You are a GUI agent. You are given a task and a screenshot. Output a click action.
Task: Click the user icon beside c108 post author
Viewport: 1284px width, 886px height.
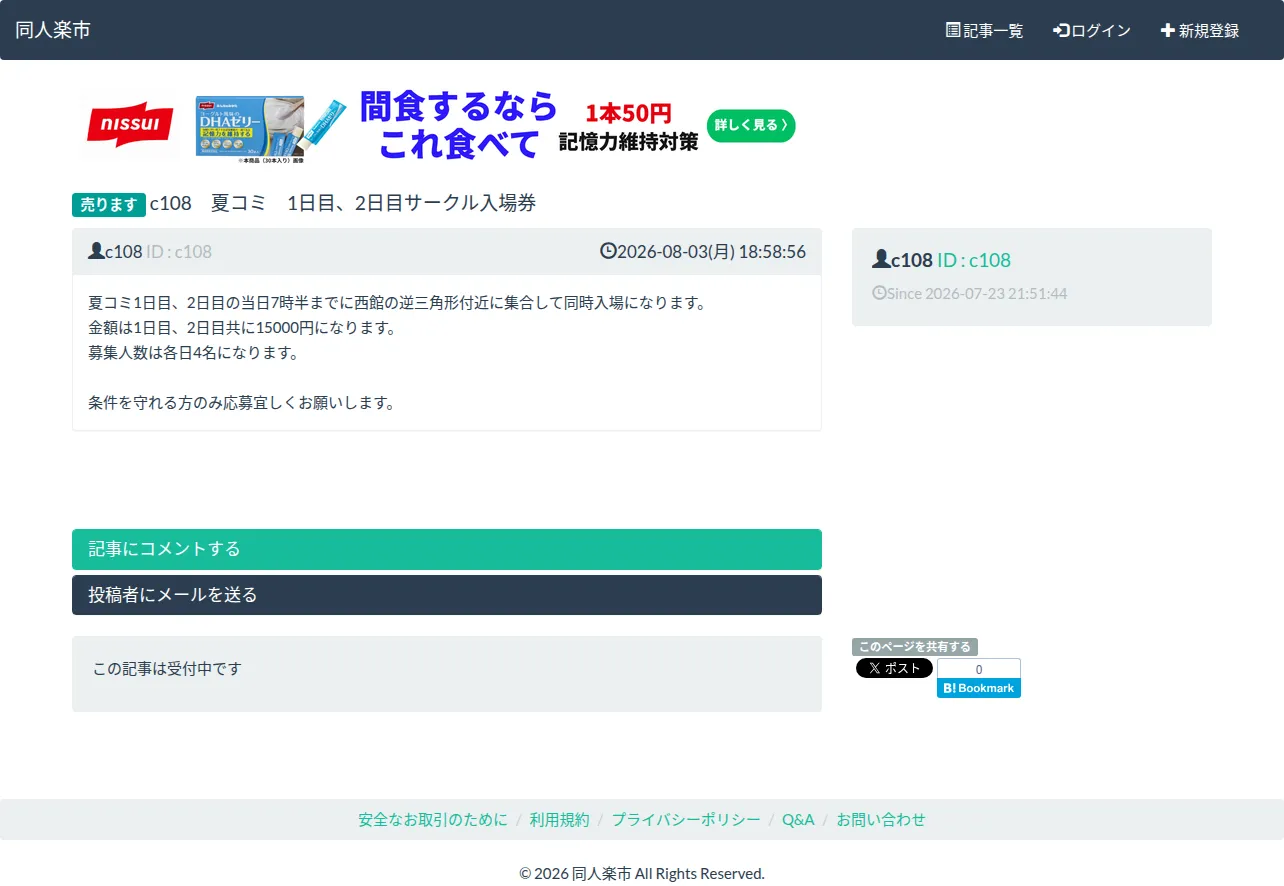pos(96,251)
